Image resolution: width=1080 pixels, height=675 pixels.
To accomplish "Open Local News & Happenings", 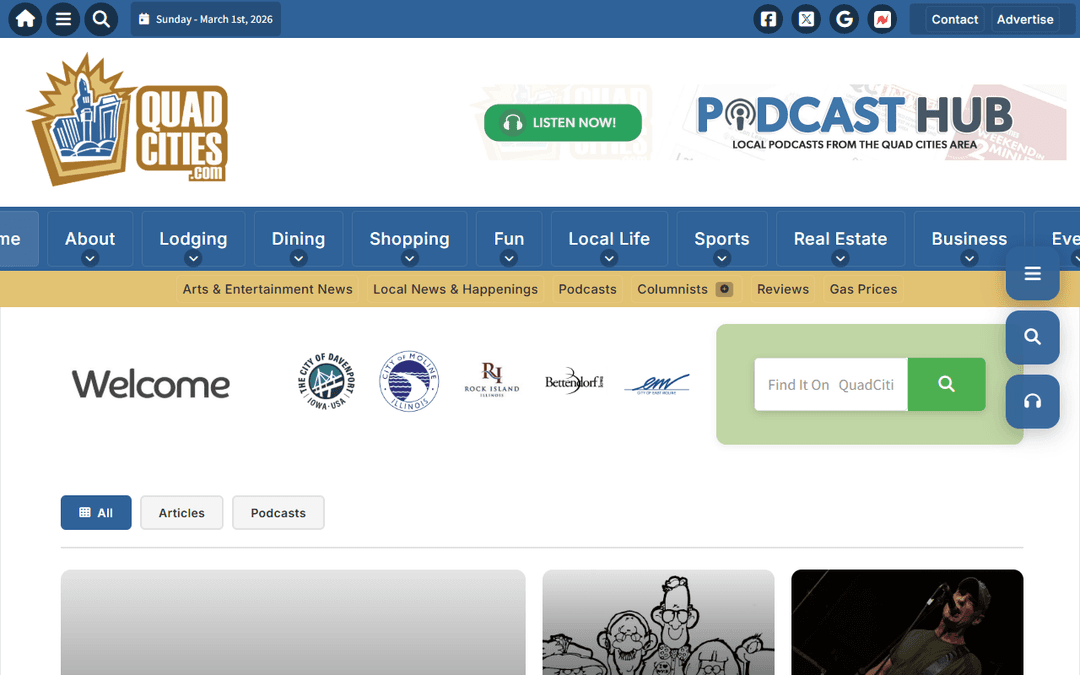I will (x=455, y=289).
